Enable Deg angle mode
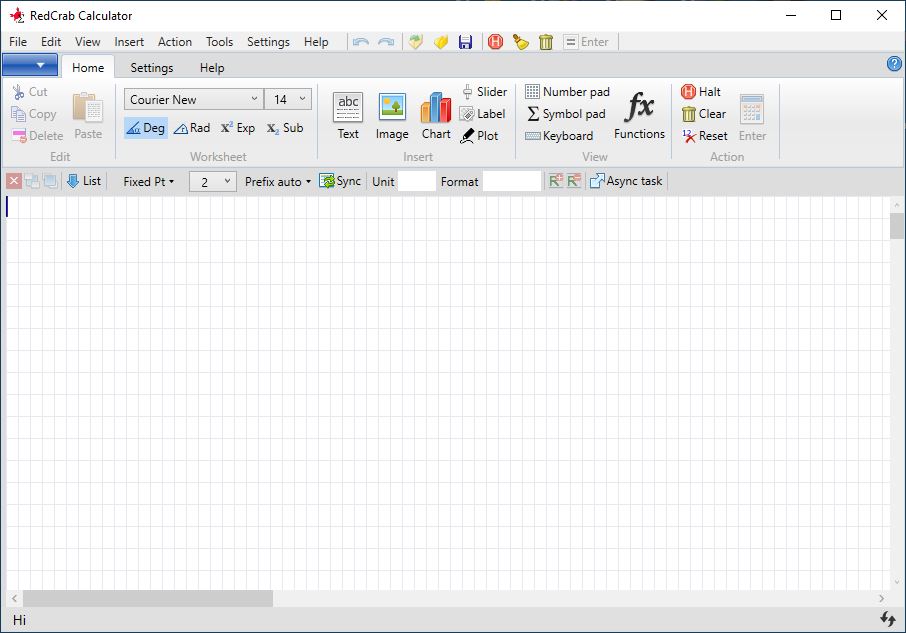 pos(146,128)
